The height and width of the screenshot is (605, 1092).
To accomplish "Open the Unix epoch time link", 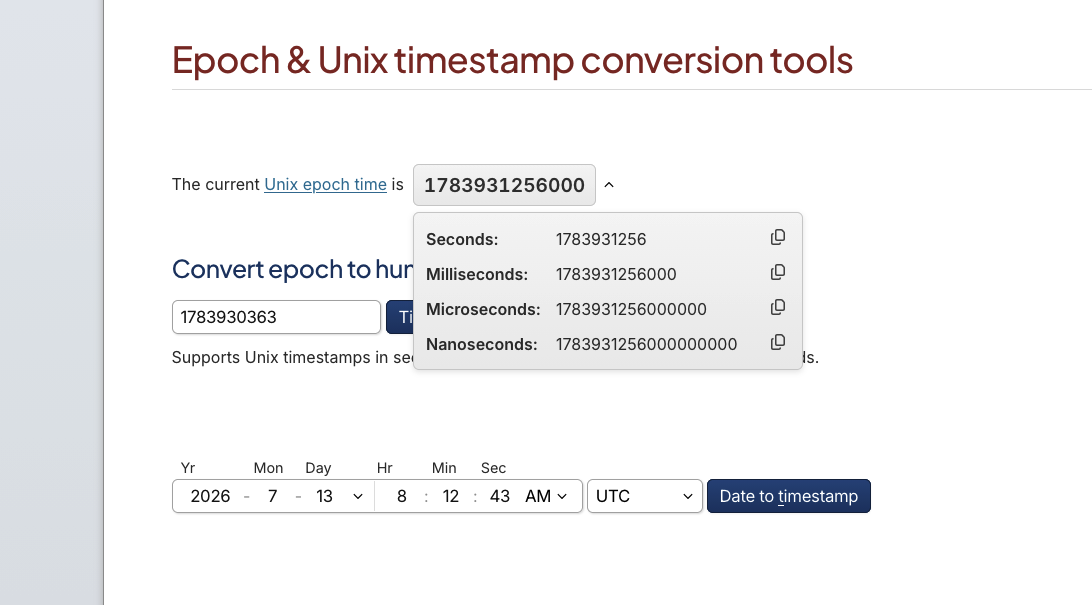I will (x=325, y=184).
